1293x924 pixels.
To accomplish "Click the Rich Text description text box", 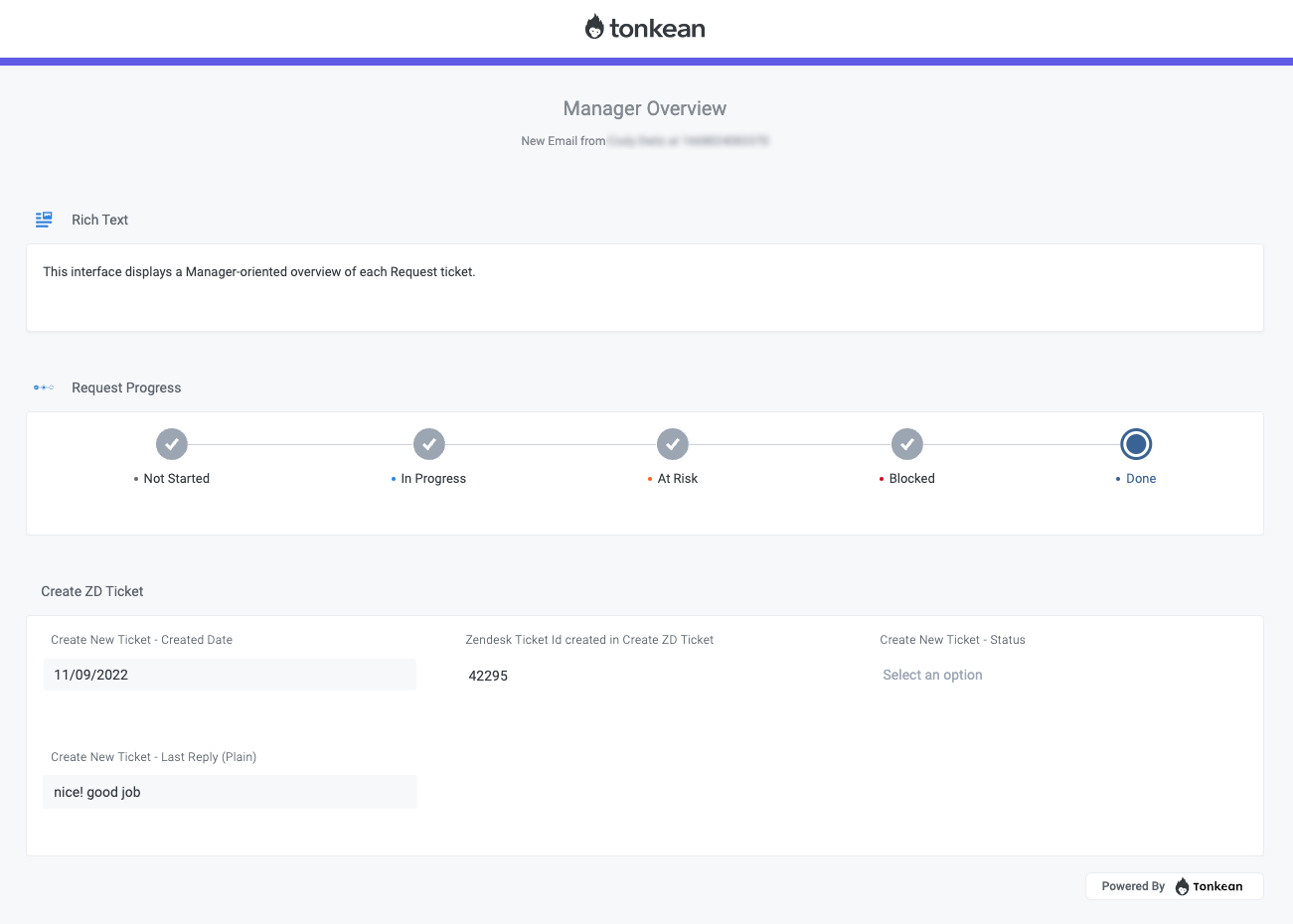I will tap(645, 287).
